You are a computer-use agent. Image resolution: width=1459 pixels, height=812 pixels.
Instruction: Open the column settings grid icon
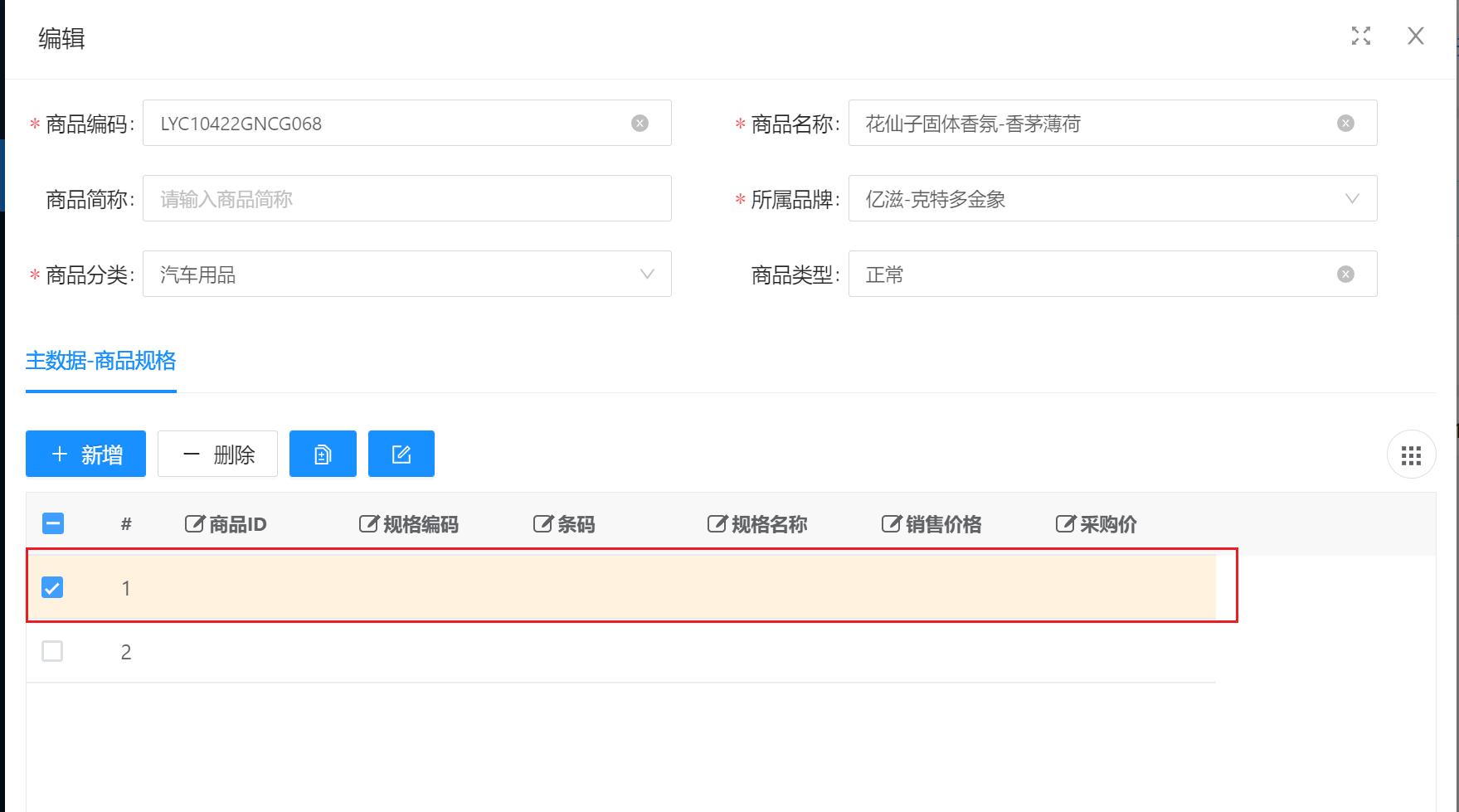tap(1411, 455)
